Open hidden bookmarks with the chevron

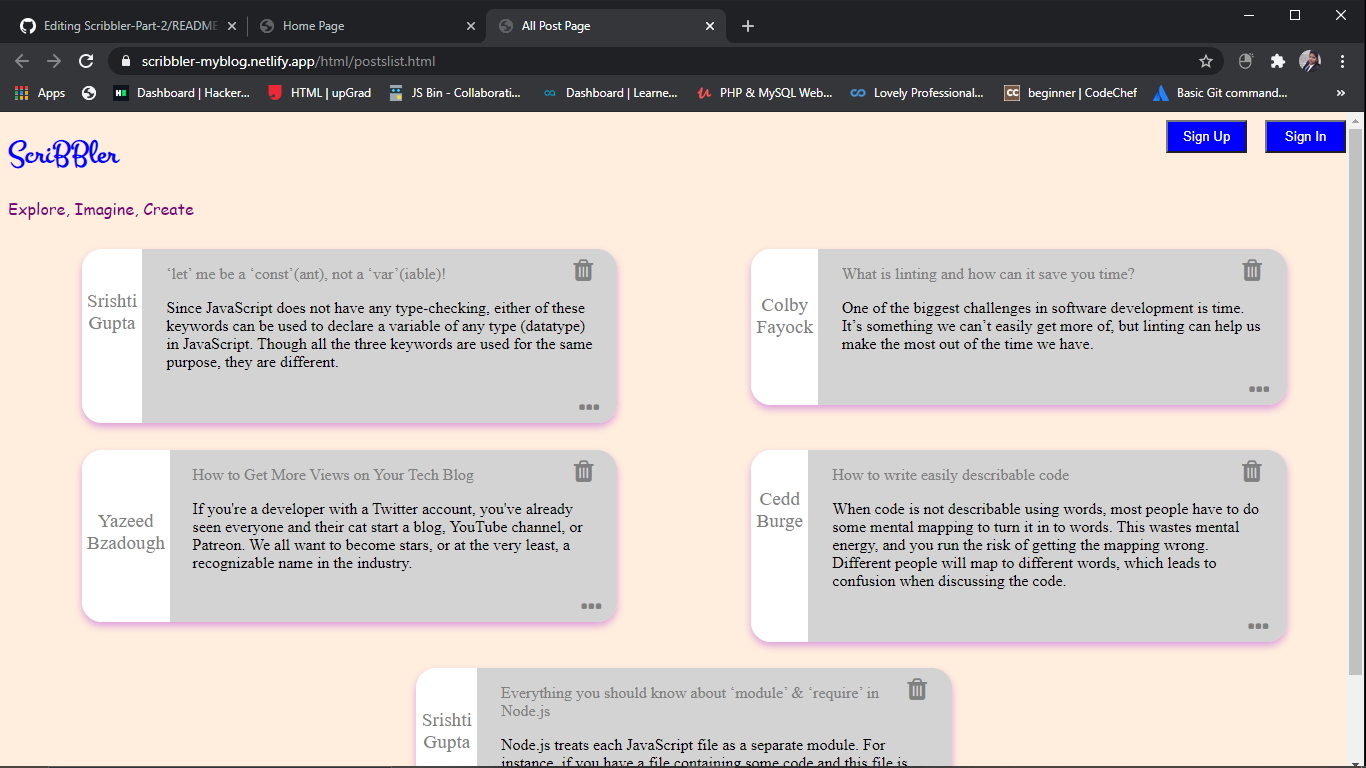tap(1342, 92)
